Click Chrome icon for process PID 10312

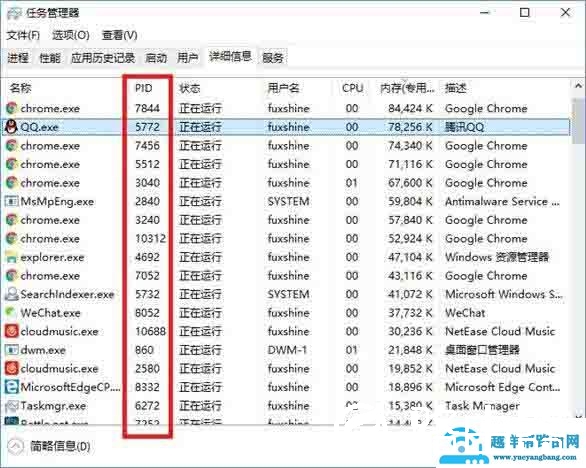coord(11,238)
